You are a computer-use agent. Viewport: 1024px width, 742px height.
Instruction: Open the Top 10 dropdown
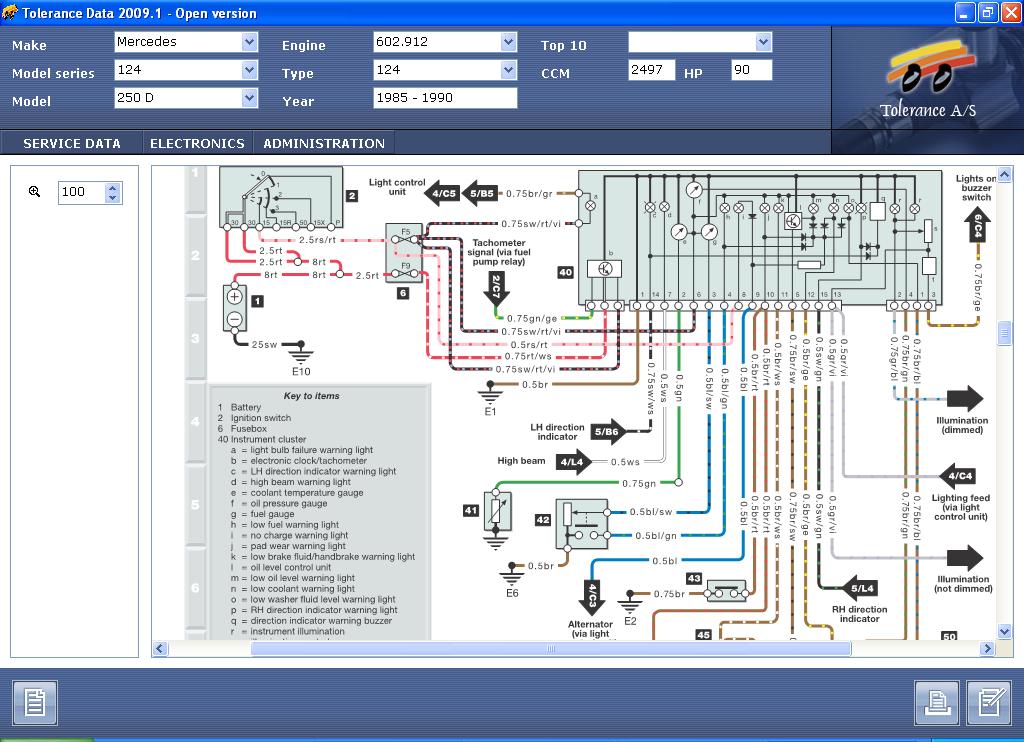tap(763, 42)
